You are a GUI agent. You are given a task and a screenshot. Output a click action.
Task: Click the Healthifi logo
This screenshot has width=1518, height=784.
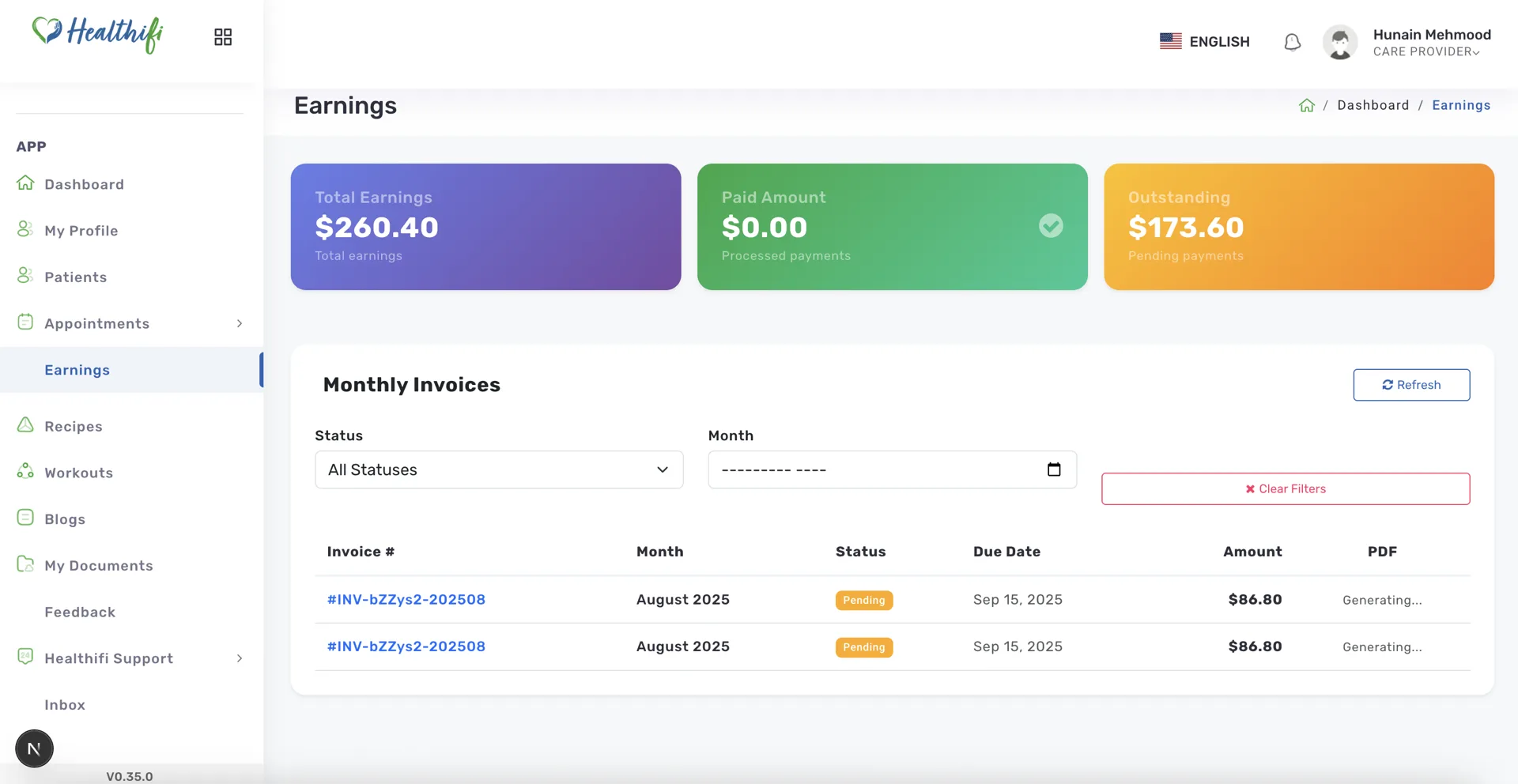[x=97, y=34]
